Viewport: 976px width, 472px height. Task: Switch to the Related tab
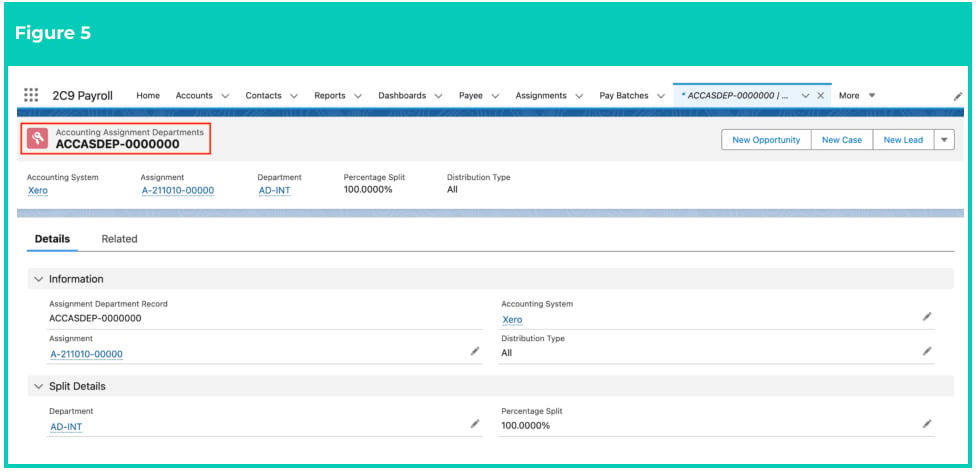120,238
